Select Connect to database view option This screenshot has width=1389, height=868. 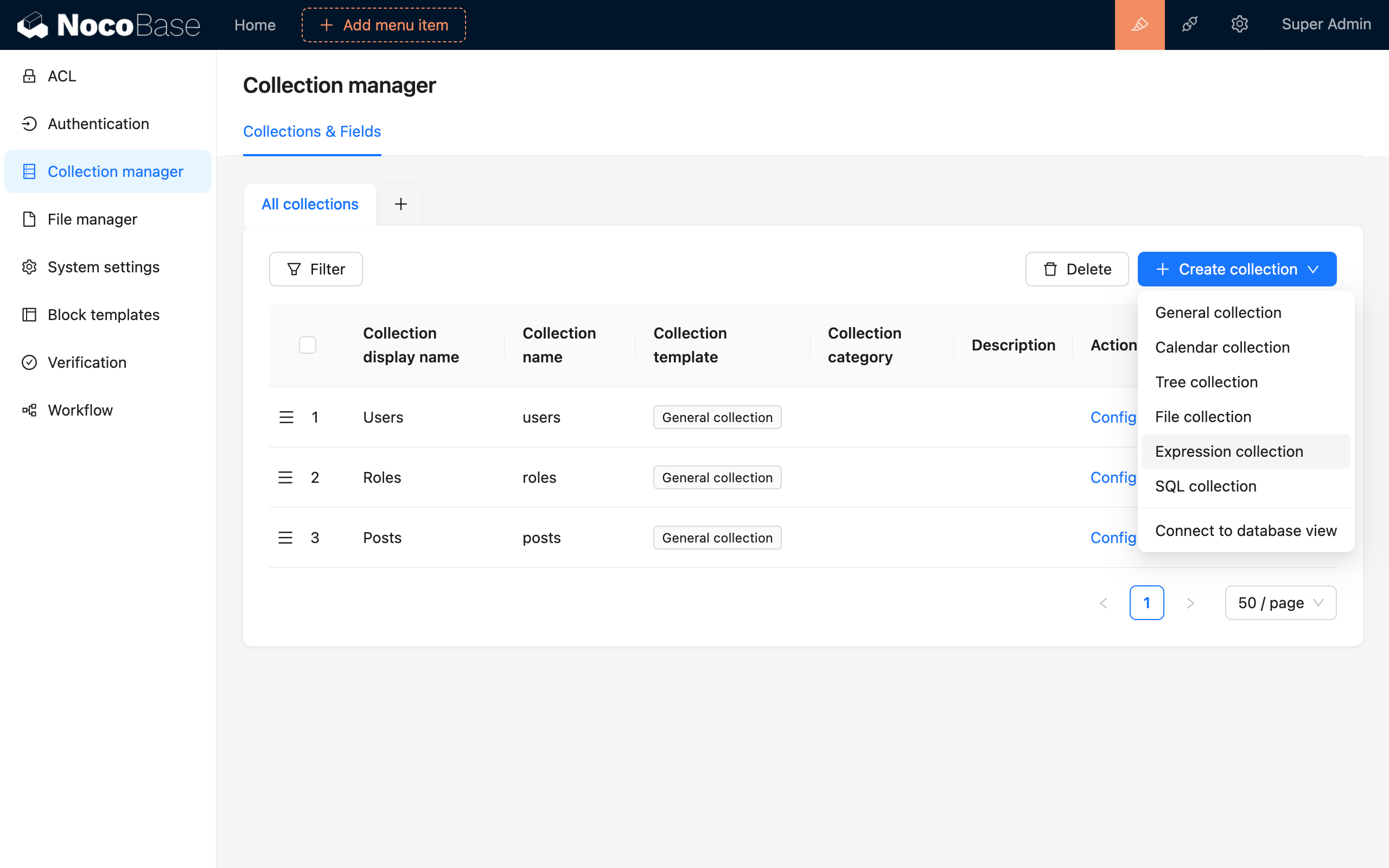point(1246,531)
